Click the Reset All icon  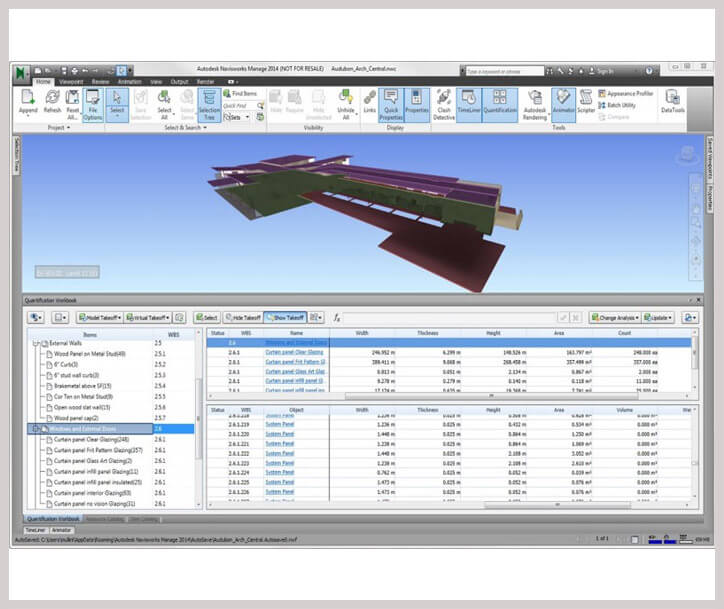(x=72, y=105)
